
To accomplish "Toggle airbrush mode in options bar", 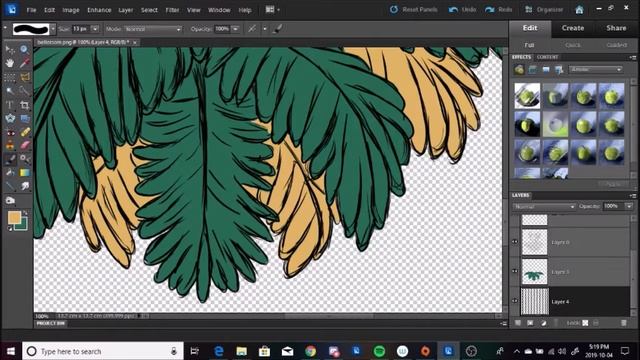I will 252,29.
